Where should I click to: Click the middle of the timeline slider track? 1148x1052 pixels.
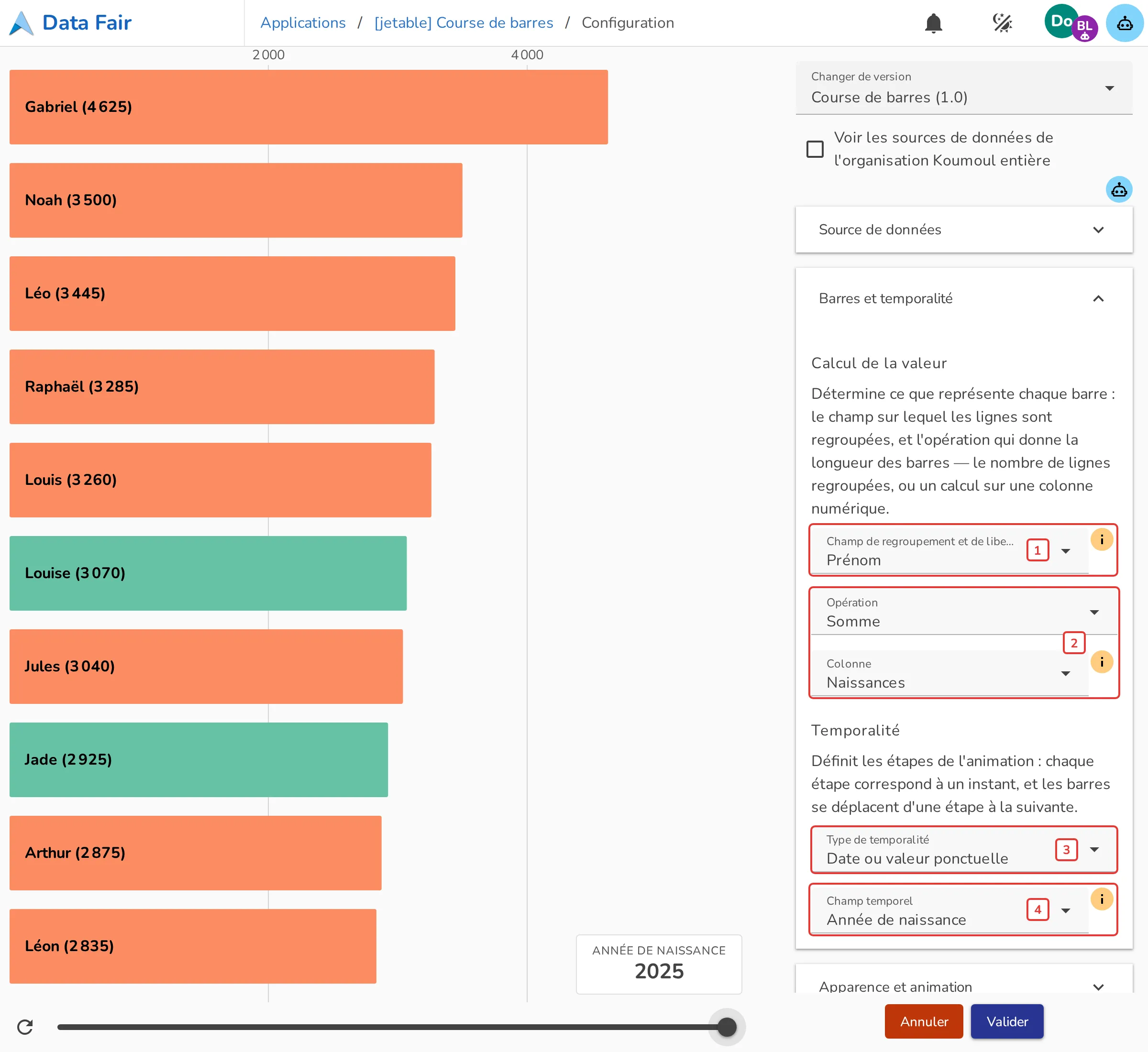point(392,1027)
